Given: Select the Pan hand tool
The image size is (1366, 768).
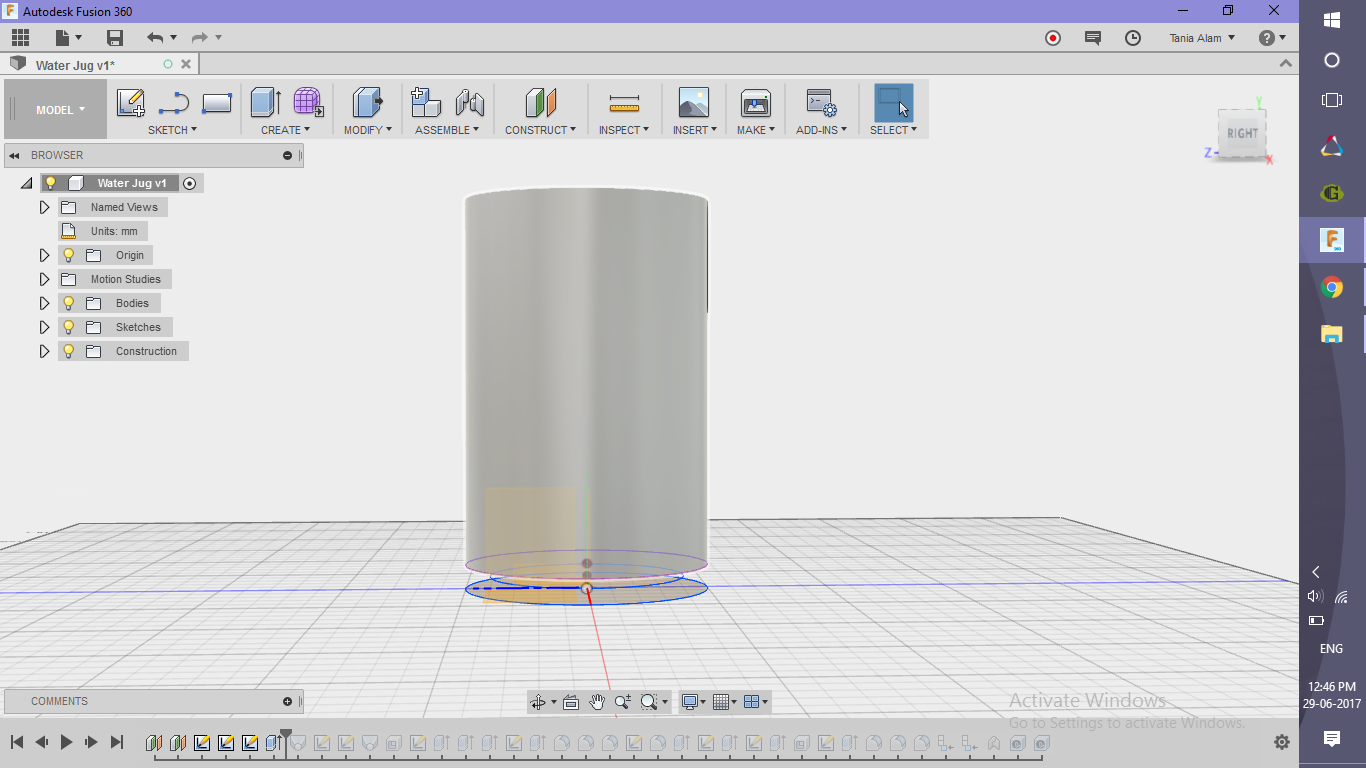Looking at the screenshot, I should pos(597,702).
